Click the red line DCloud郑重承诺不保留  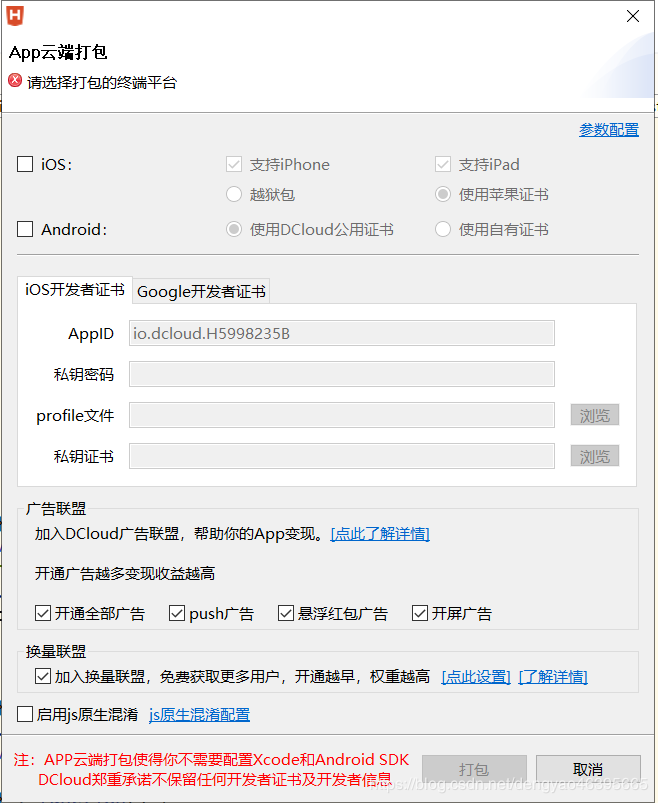(x=215, y=779)
